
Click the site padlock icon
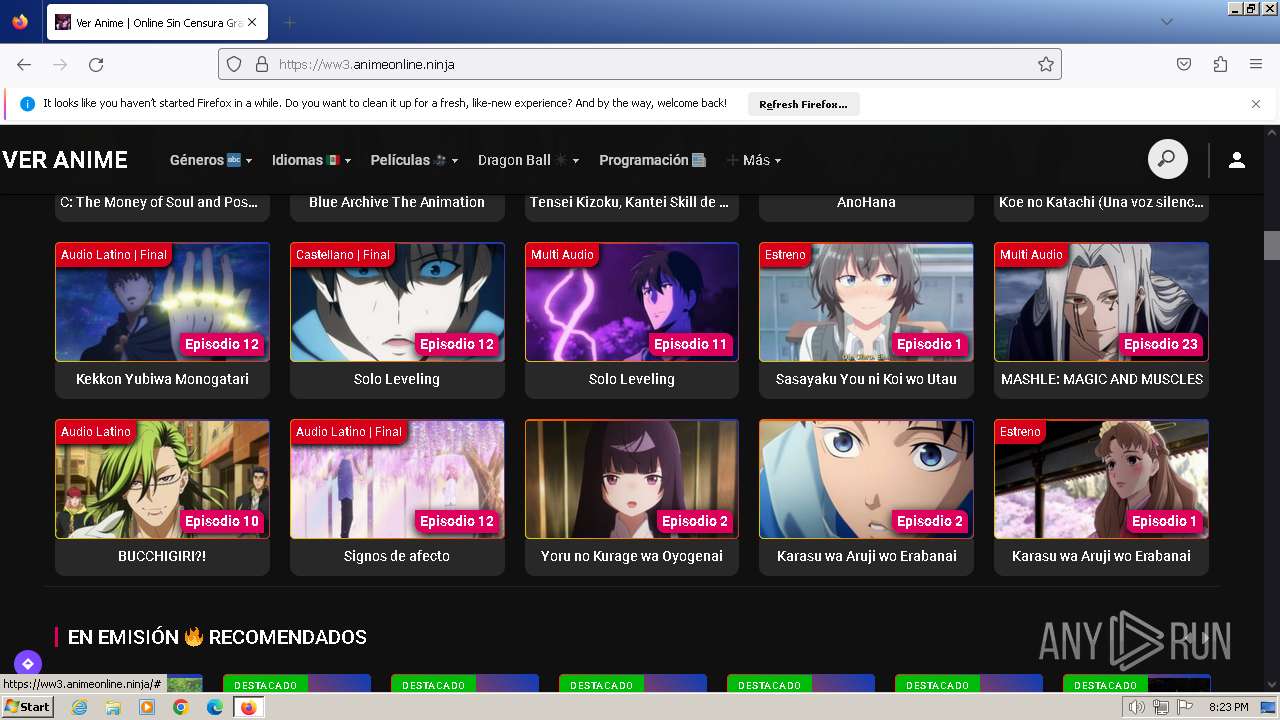[262, 64]
